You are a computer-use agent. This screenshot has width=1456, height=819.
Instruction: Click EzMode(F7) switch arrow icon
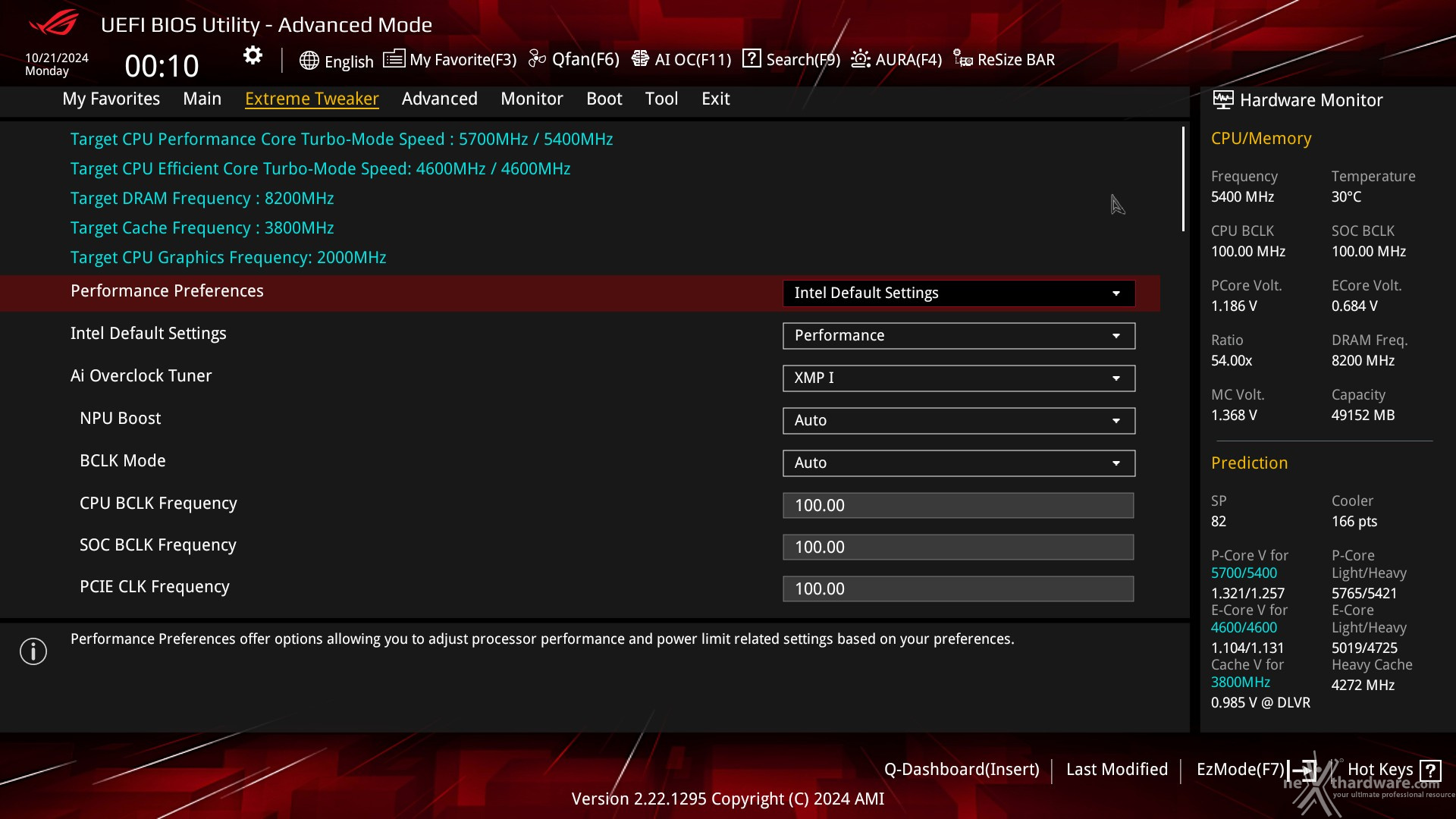pyautogui.click(x=1301, y=770)
